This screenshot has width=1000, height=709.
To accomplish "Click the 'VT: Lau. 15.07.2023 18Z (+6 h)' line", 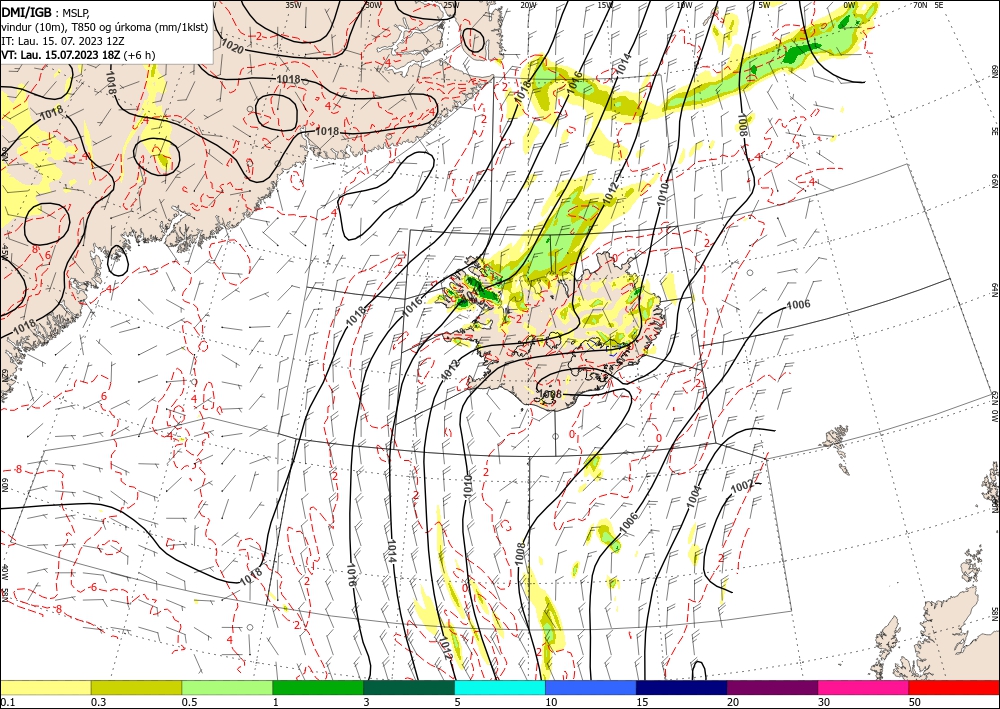I will (78, 55).
